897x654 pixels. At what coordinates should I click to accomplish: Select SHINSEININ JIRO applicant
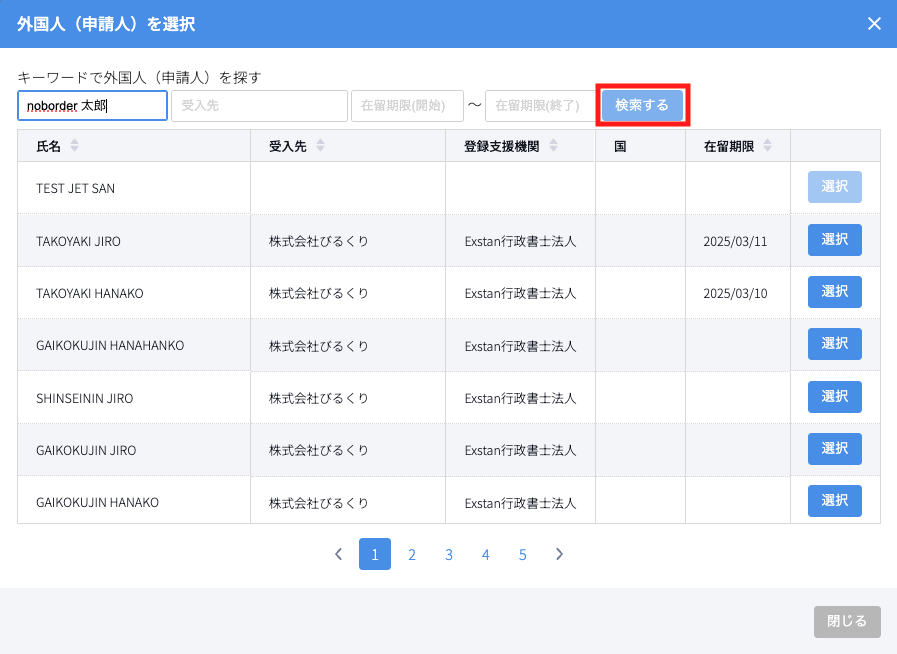coord(834,397)
